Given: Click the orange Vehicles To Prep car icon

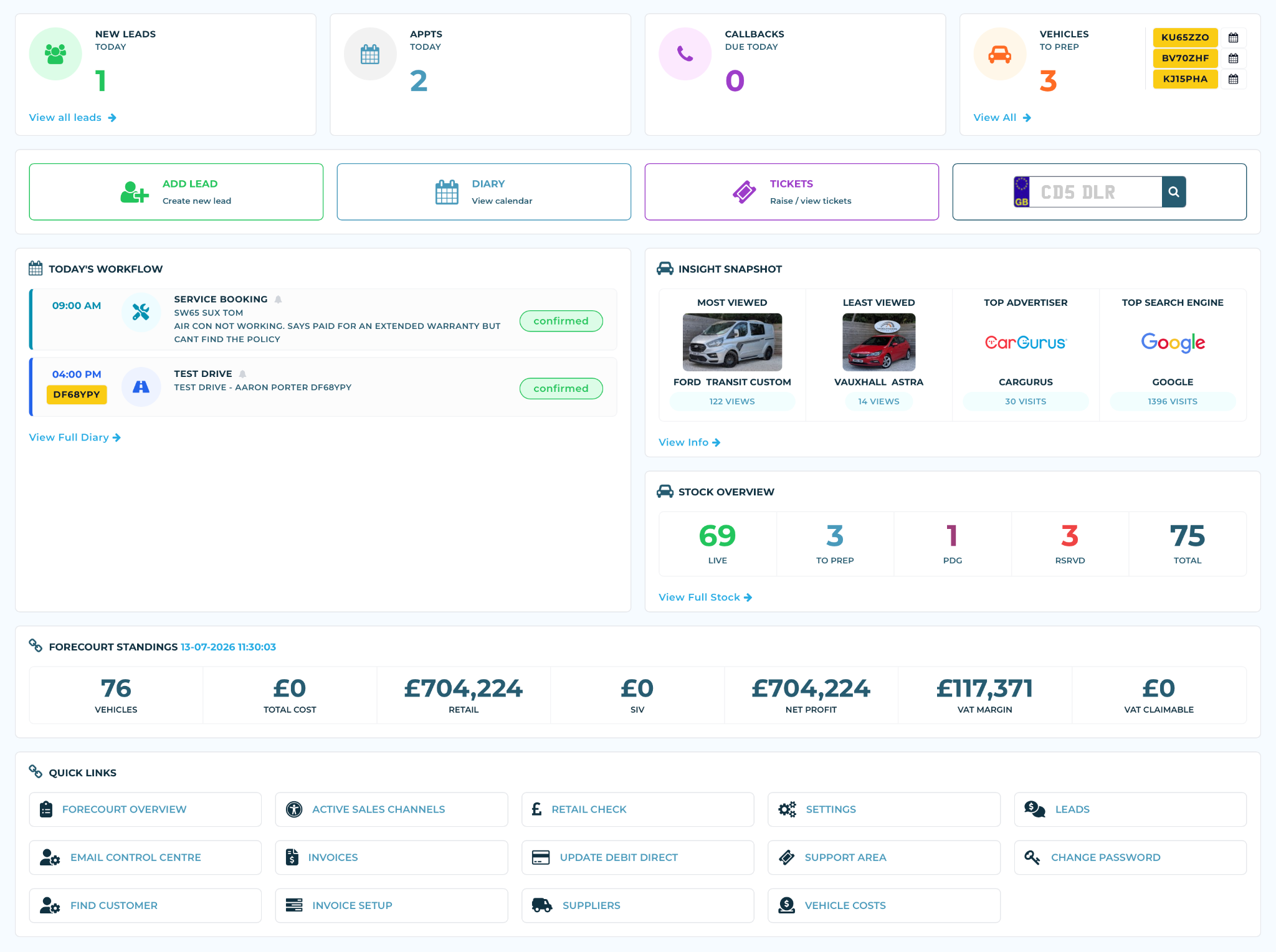Looking at the screenshot, I should tap(1000, 54).
